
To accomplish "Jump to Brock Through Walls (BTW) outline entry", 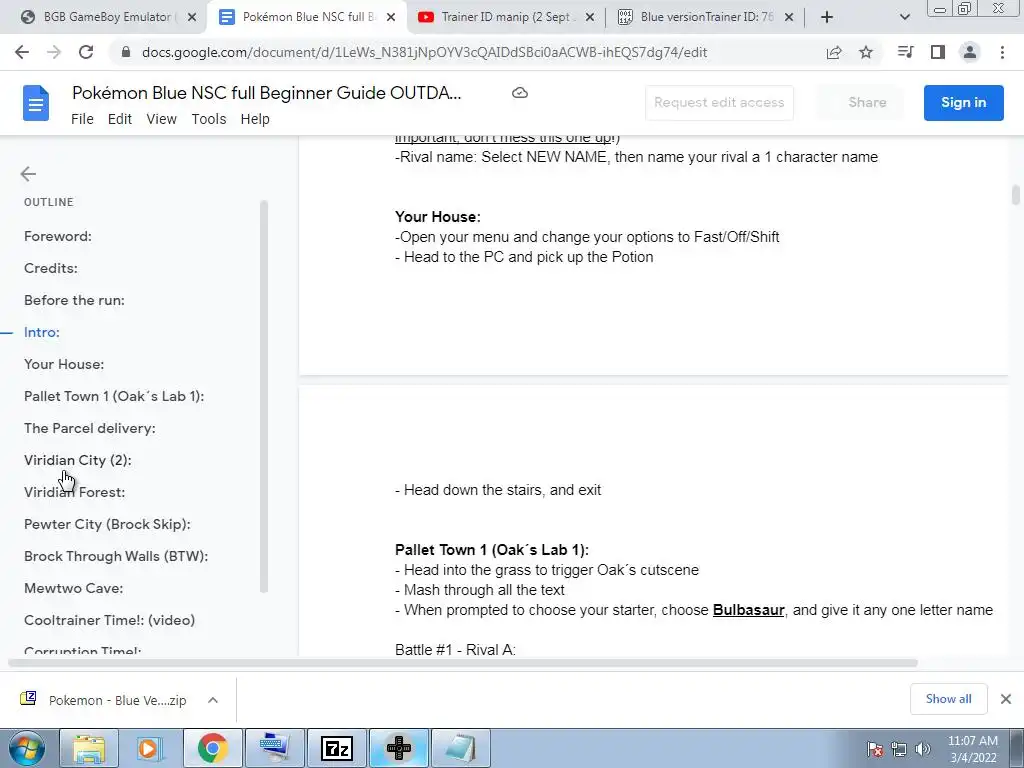I will [x=116, y=556].
